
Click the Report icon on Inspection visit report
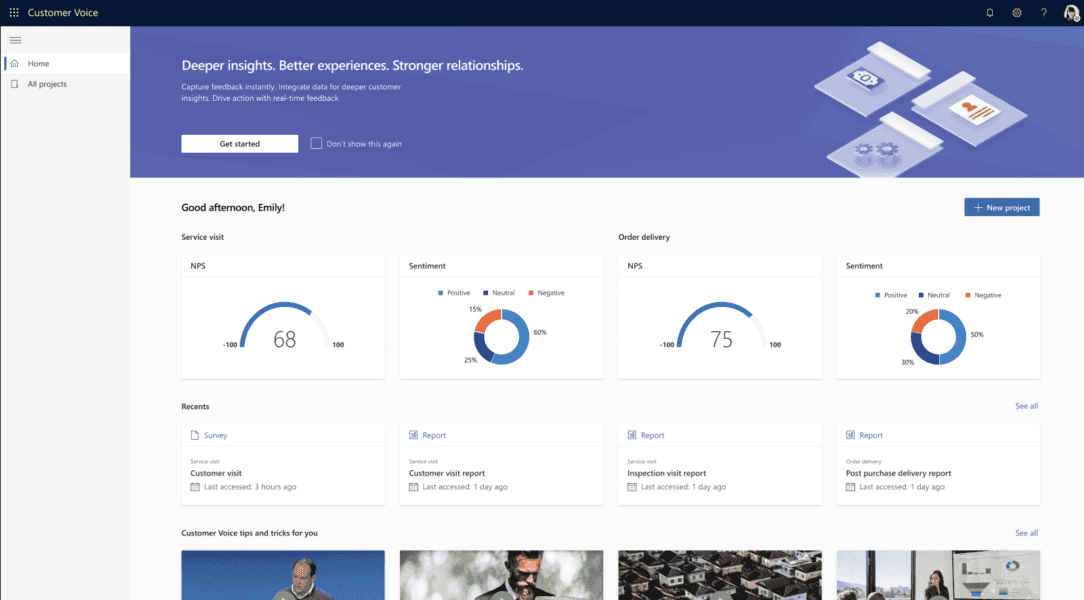(x=634, y=434)
